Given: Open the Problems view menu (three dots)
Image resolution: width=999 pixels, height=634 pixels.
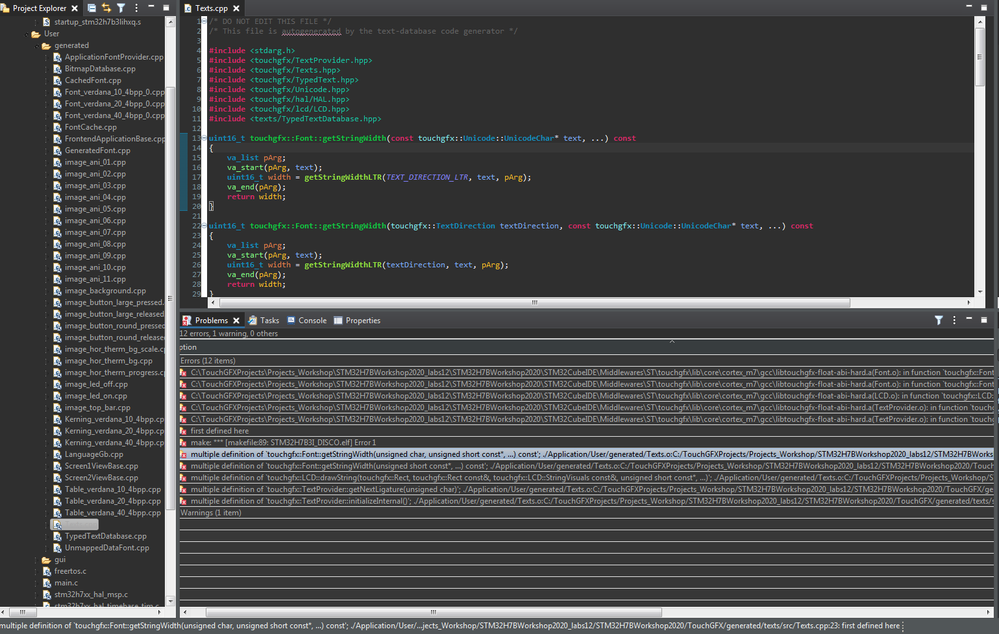Looking at the screenshot, I should click(954, 321).
